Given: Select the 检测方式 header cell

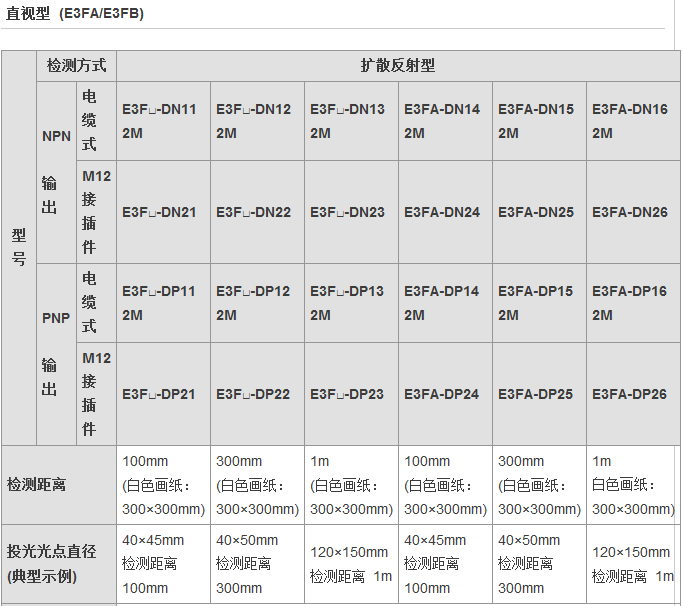Looking at the screenshot, I should point(76,66).
